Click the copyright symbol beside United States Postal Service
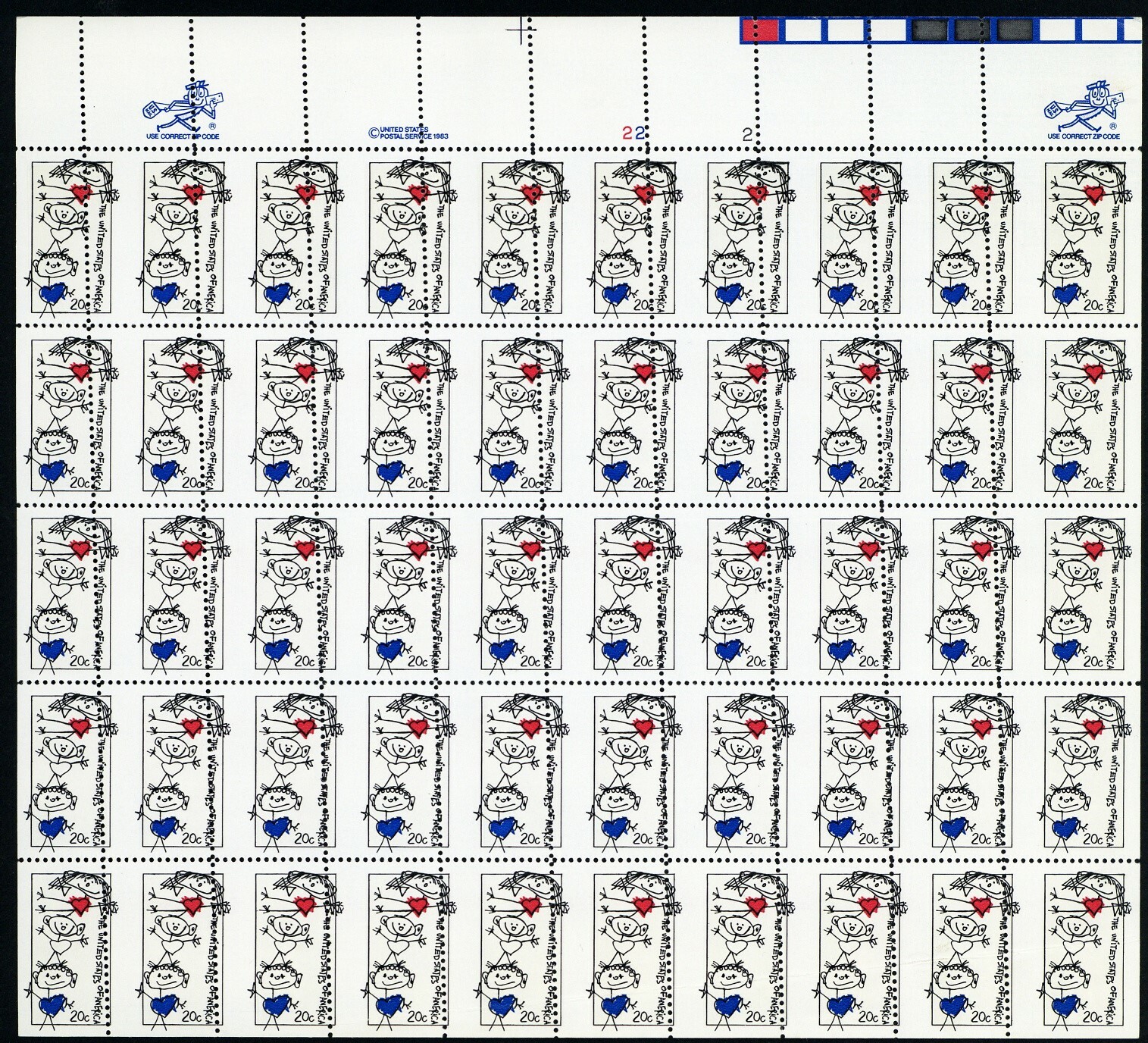Screen dimensions: 1148x1043 (x=373, y=133)
